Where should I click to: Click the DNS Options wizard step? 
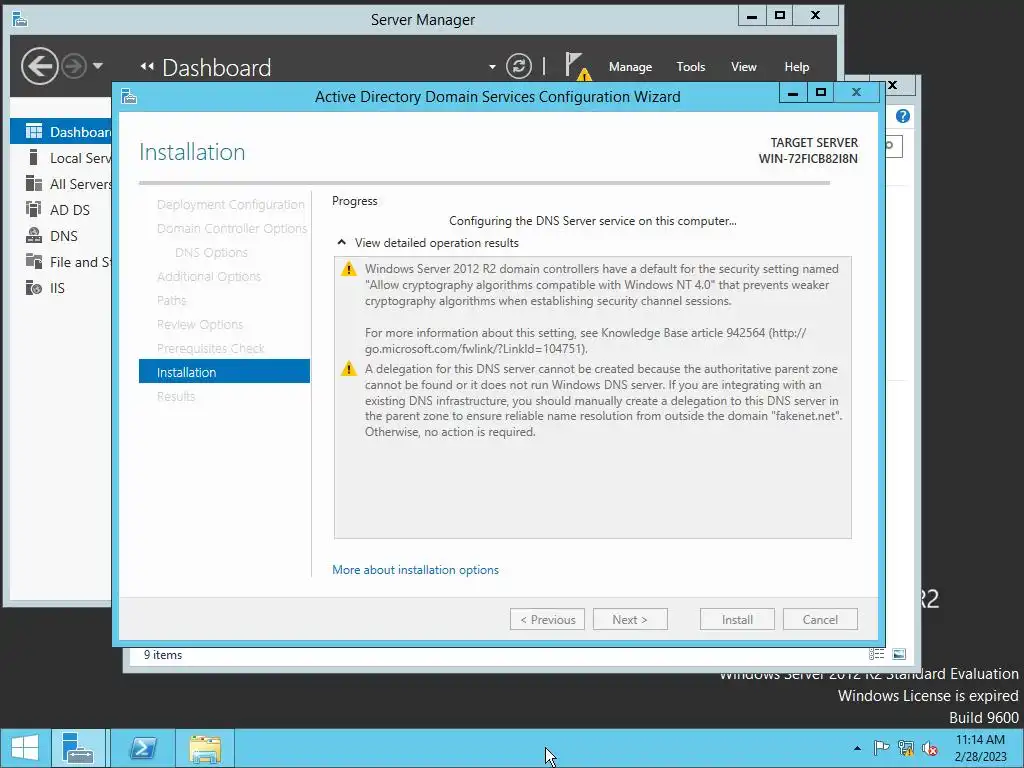point(211,252)
